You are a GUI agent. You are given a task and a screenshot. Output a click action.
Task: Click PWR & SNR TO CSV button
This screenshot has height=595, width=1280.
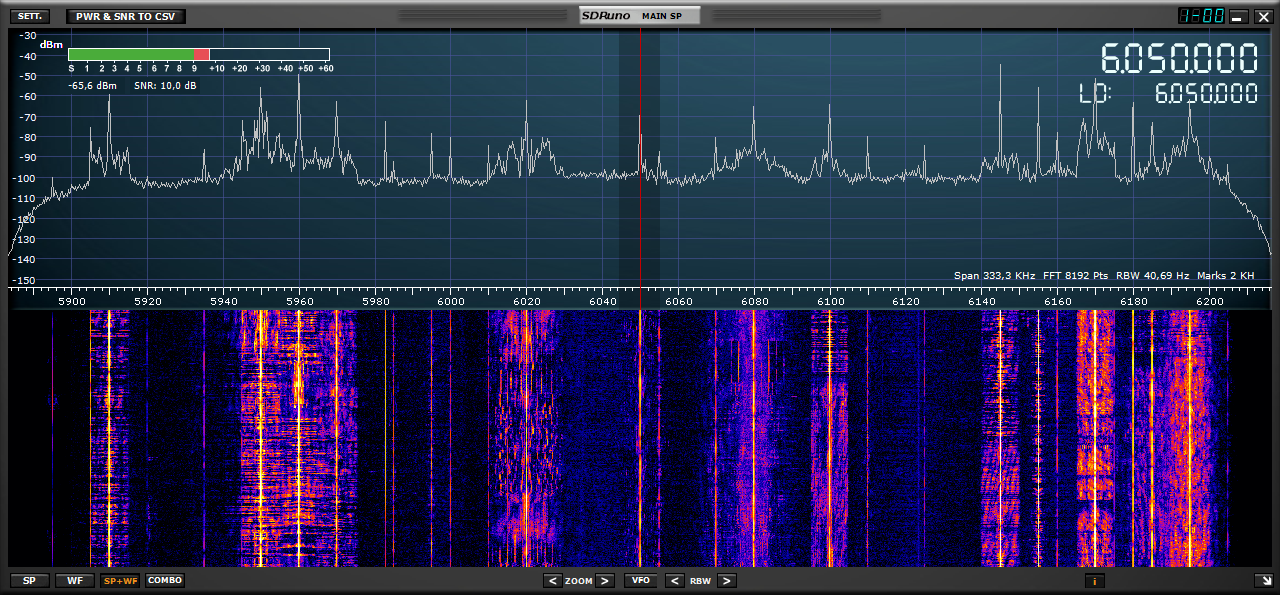(125, 16)
